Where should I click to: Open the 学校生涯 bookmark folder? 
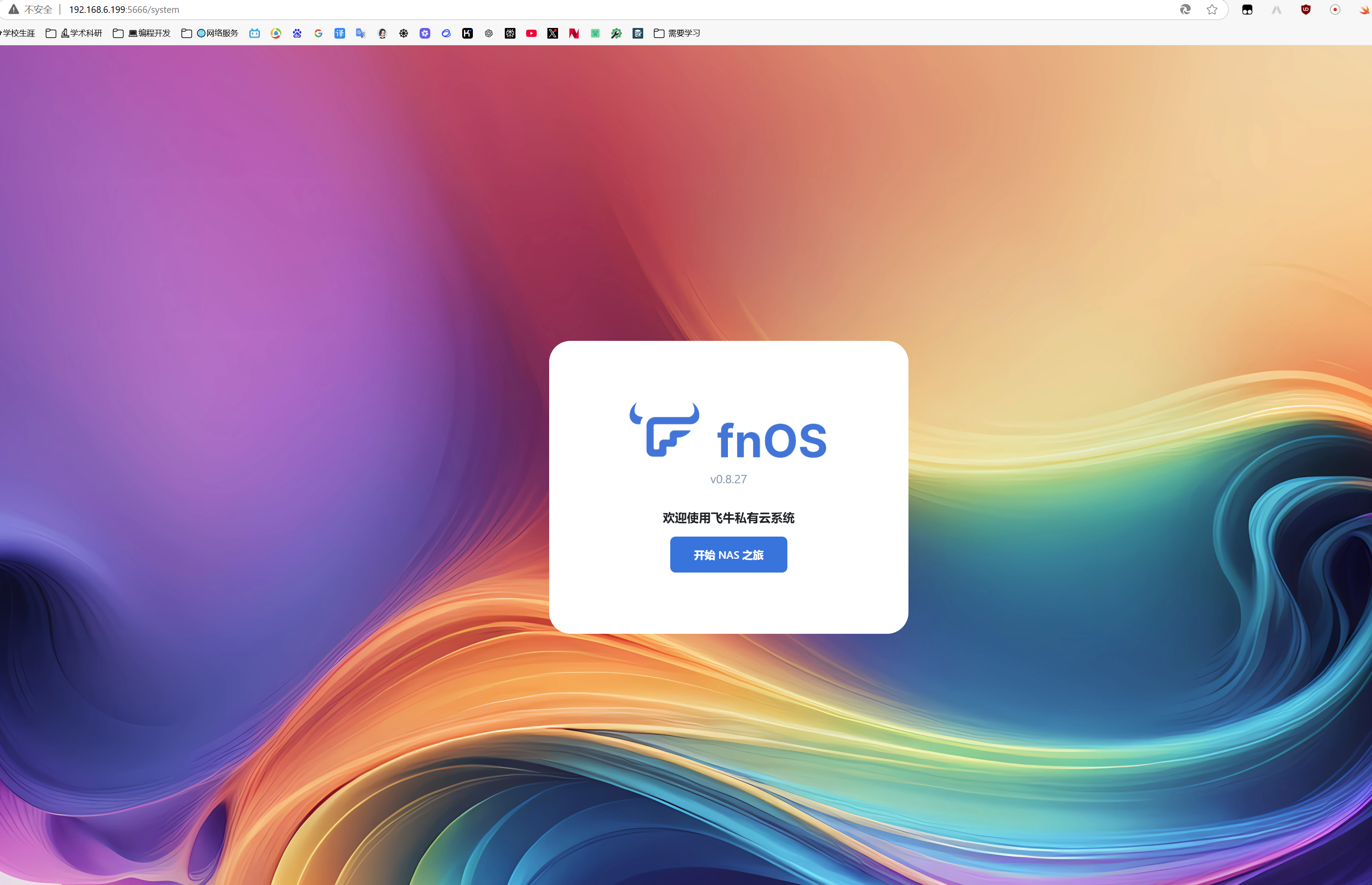pyautogui.click(x=17, y=33)
